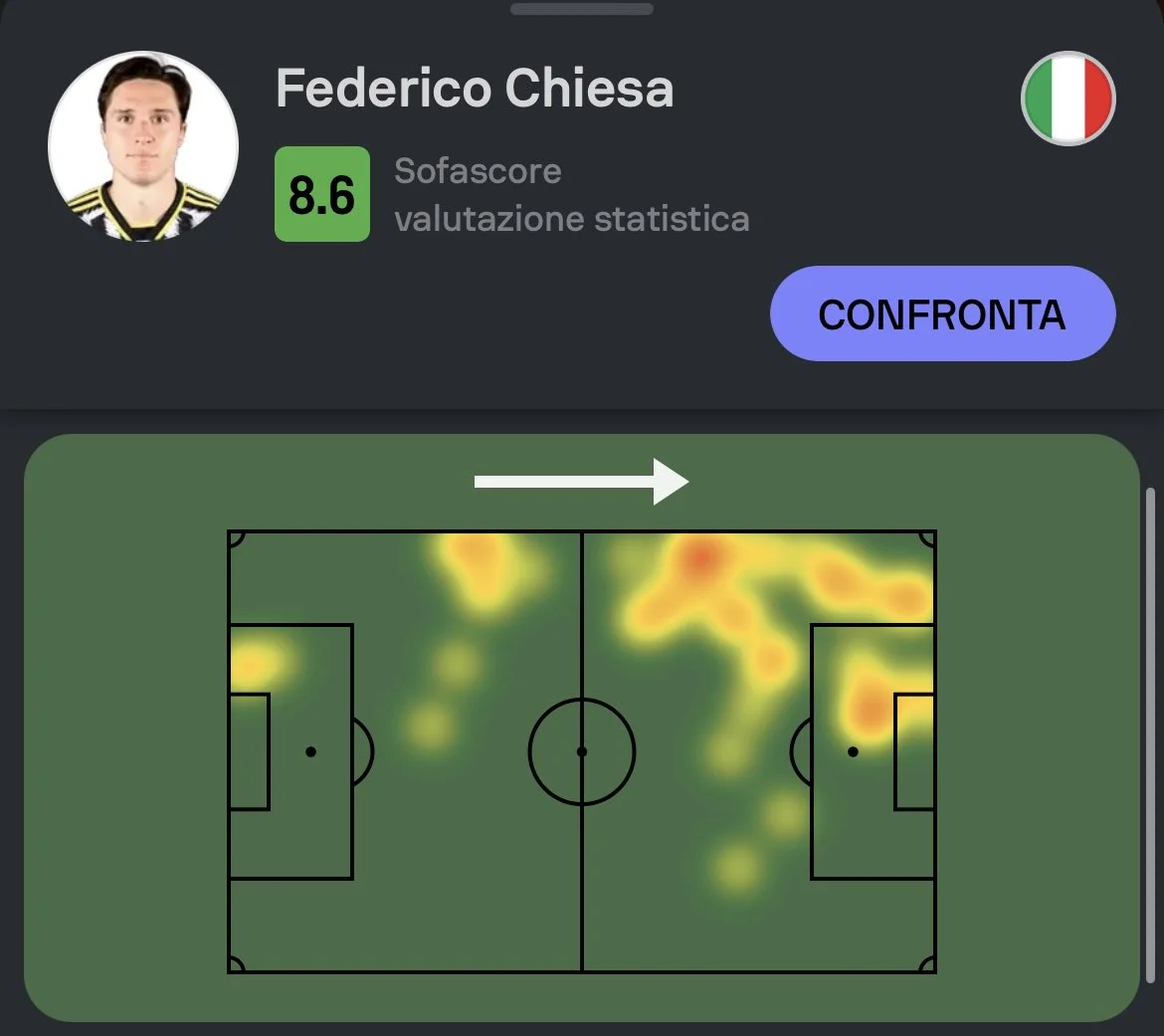Open the Federico Chiesa player name
This screenshot has height=1036, width=1164.
point(475,89)
